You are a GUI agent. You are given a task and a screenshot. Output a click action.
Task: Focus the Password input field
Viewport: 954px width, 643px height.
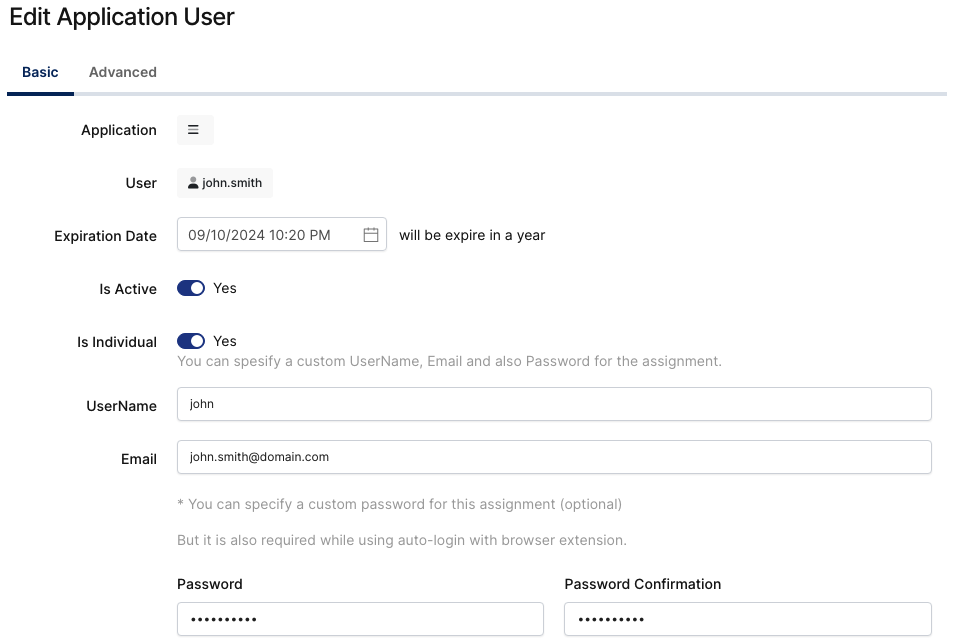(x=360, y=619)
